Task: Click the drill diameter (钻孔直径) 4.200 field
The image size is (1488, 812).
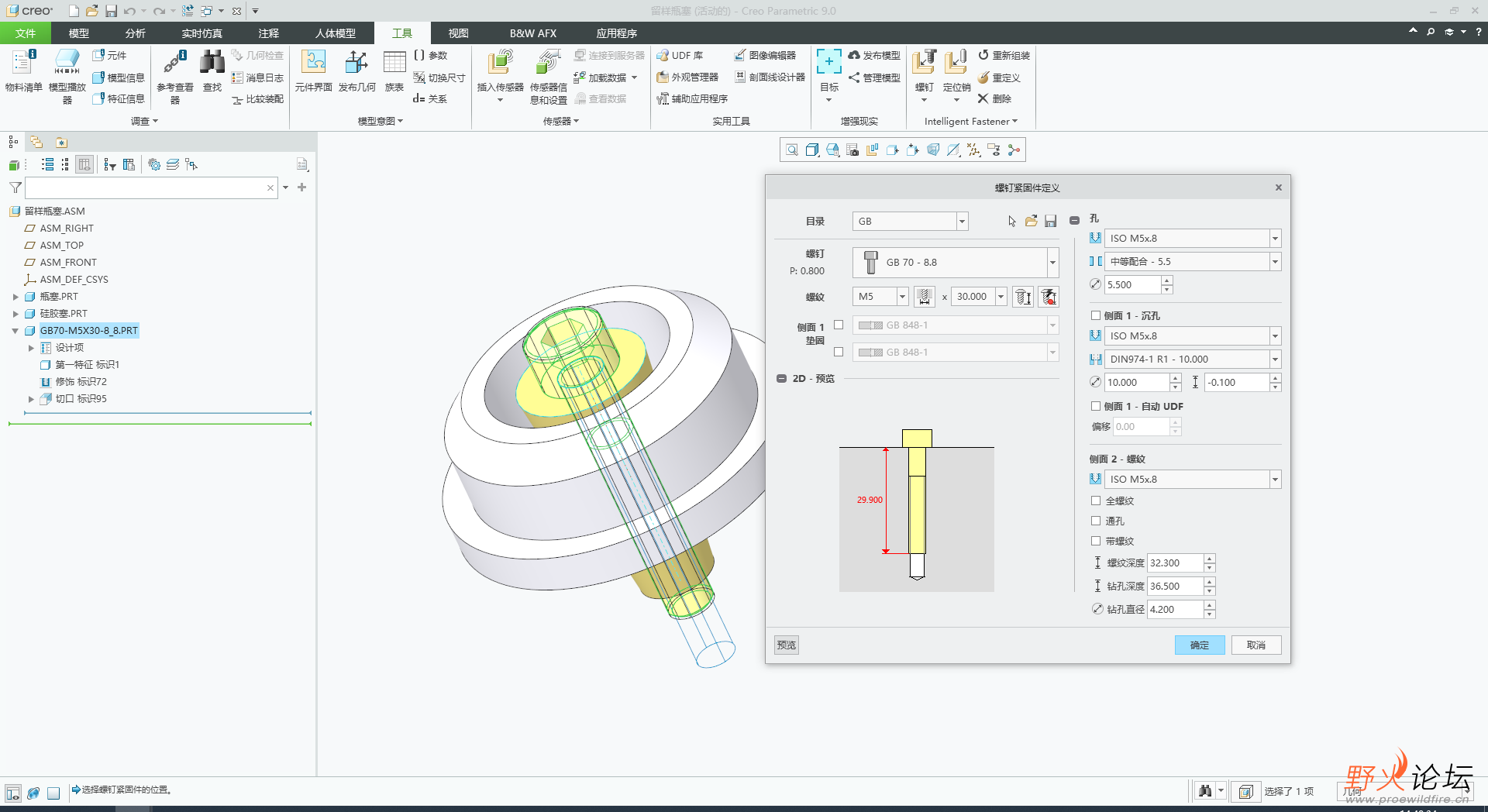Action: [1175, 610]
